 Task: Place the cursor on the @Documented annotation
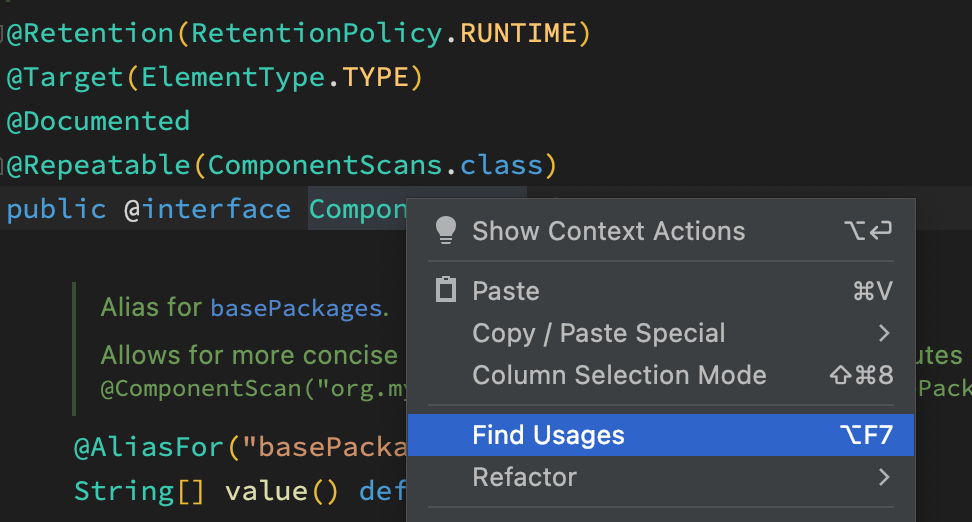point(98,121)
